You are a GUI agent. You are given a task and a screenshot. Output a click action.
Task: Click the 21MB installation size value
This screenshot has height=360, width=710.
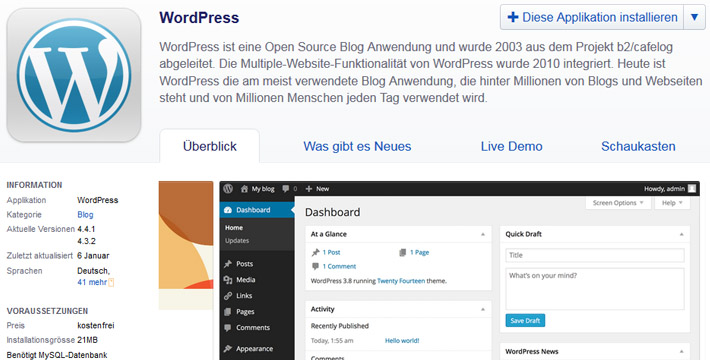click(x=87, y=340)
